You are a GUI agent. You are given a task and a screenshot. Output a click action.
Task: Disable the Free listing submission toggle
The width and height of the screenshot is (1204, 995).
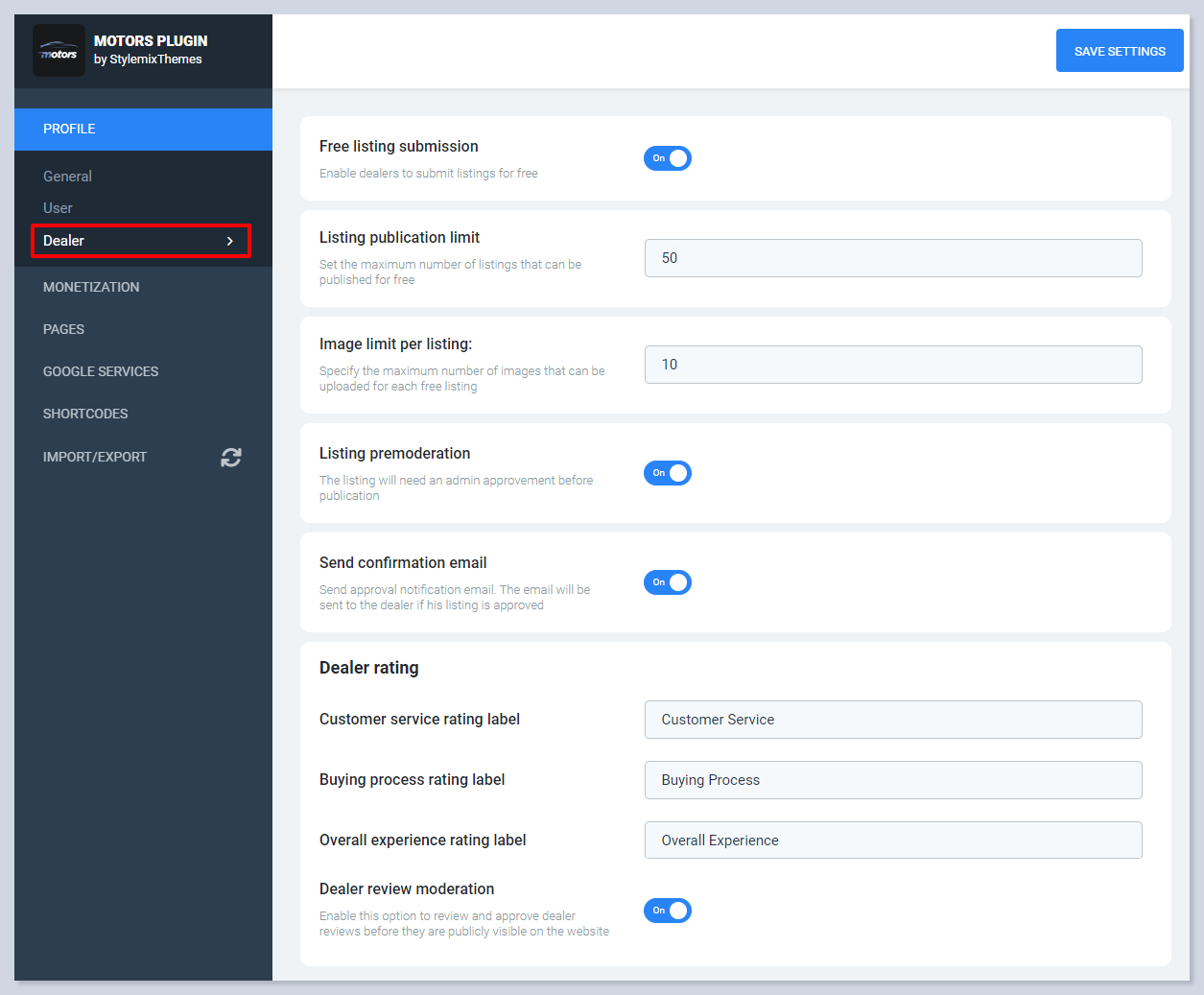(x=668, y=158)
